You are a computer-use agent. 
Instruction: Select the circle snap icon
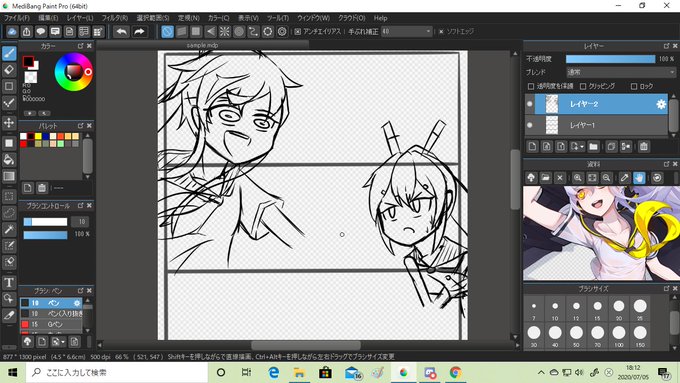(239, 32)
